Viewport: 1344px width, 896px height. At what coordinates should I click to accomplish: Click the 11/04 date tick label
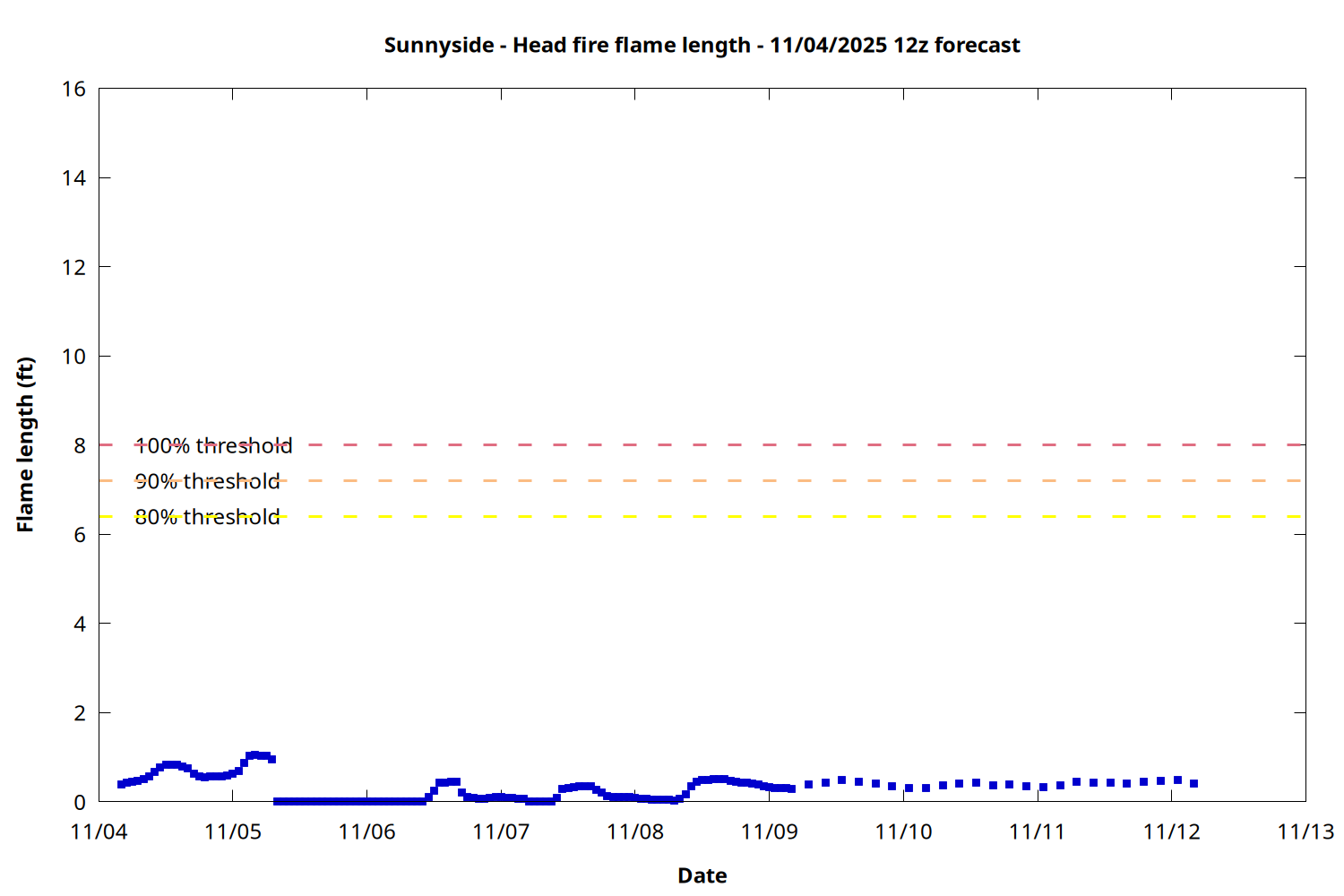coord(99,831)
